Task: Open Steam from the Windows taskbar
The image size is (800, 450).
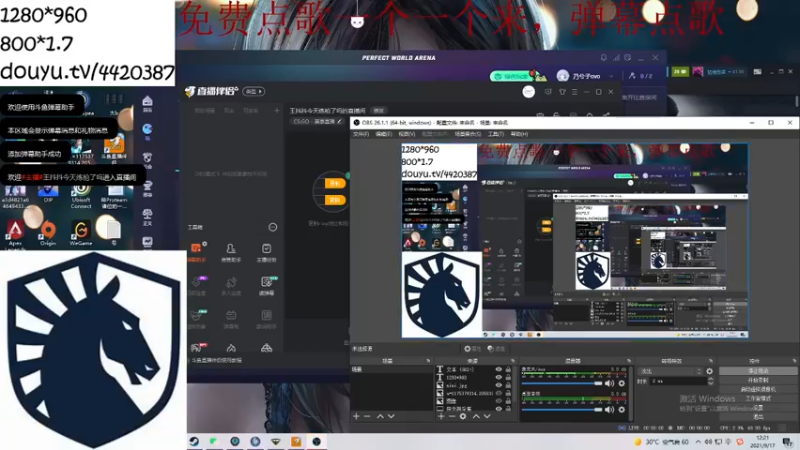Action: click(194, 441)
